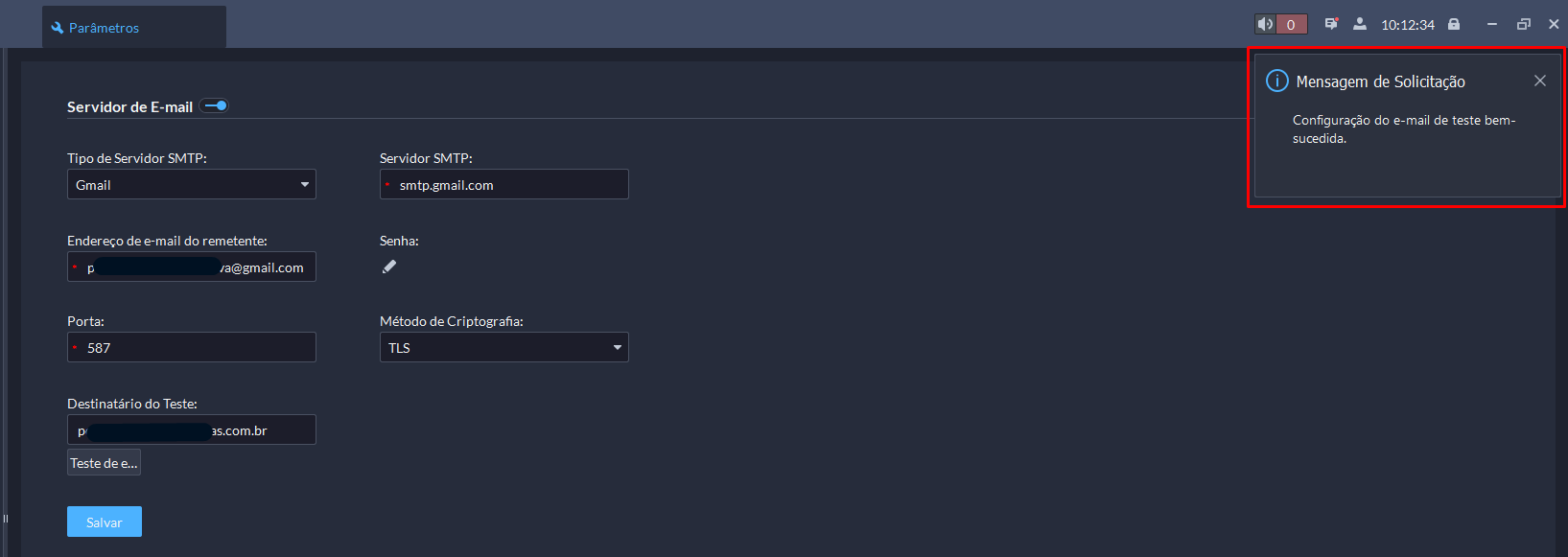Click the lock screen padlock icon
This screenshot has width=1568, height=557.
[1454, 24]
